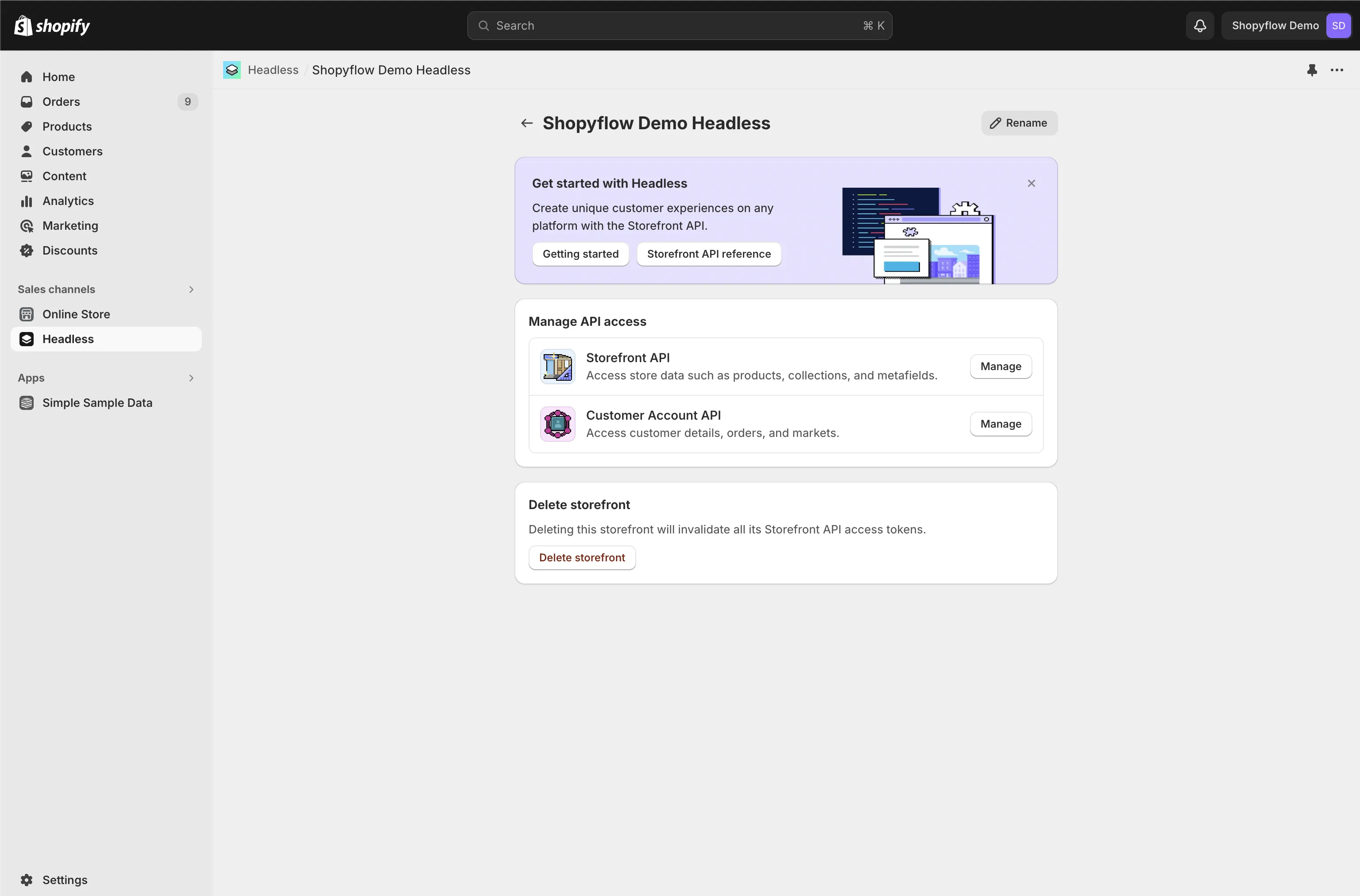This screenshot has width=1360, height=896.
Task: Click the Customers person icon
Action: (26, 151)
